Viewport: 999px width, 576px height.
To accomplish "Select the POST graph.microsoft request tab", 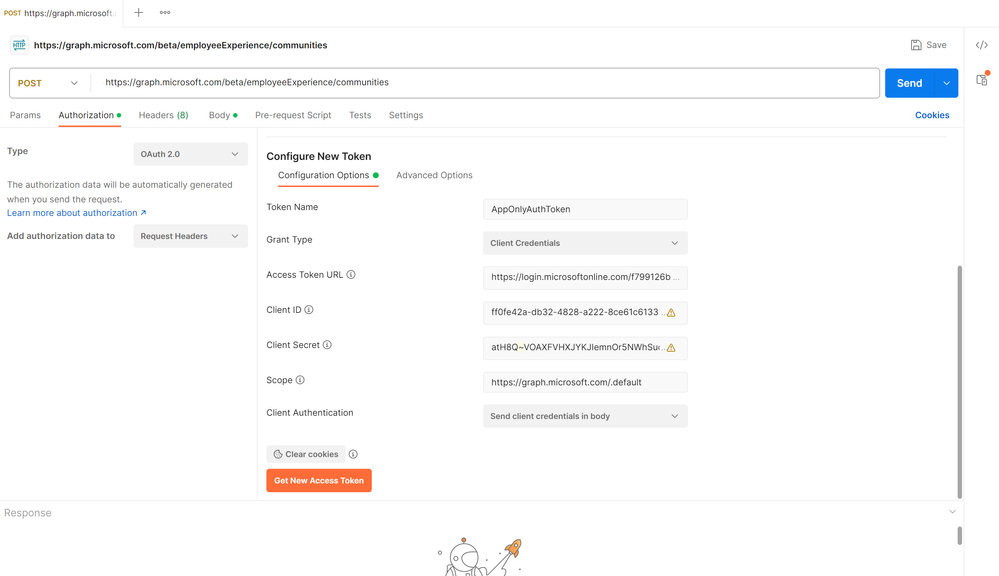I will point(61,13).
